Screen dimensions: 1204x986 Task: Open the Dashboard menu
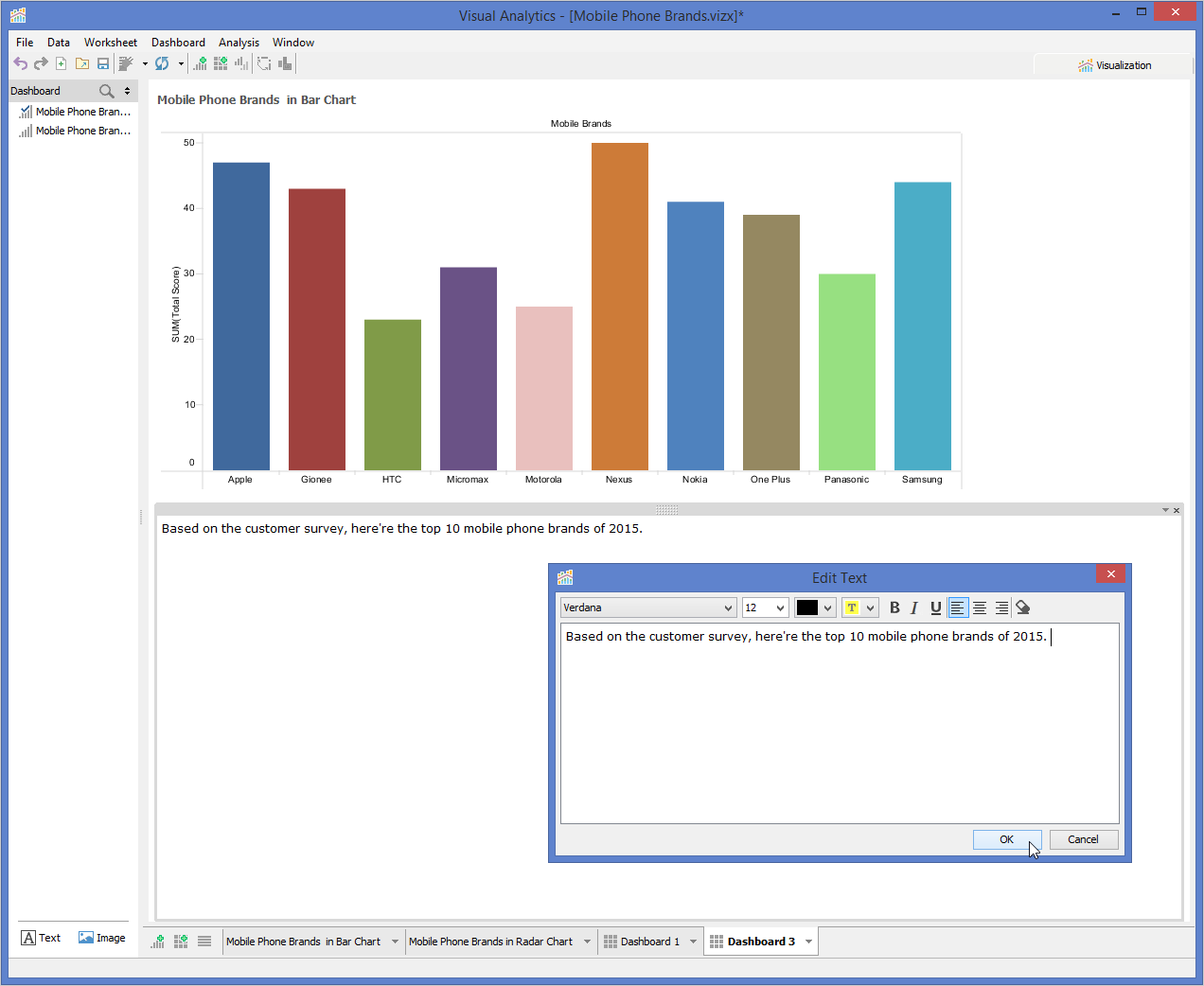(178, 43)
